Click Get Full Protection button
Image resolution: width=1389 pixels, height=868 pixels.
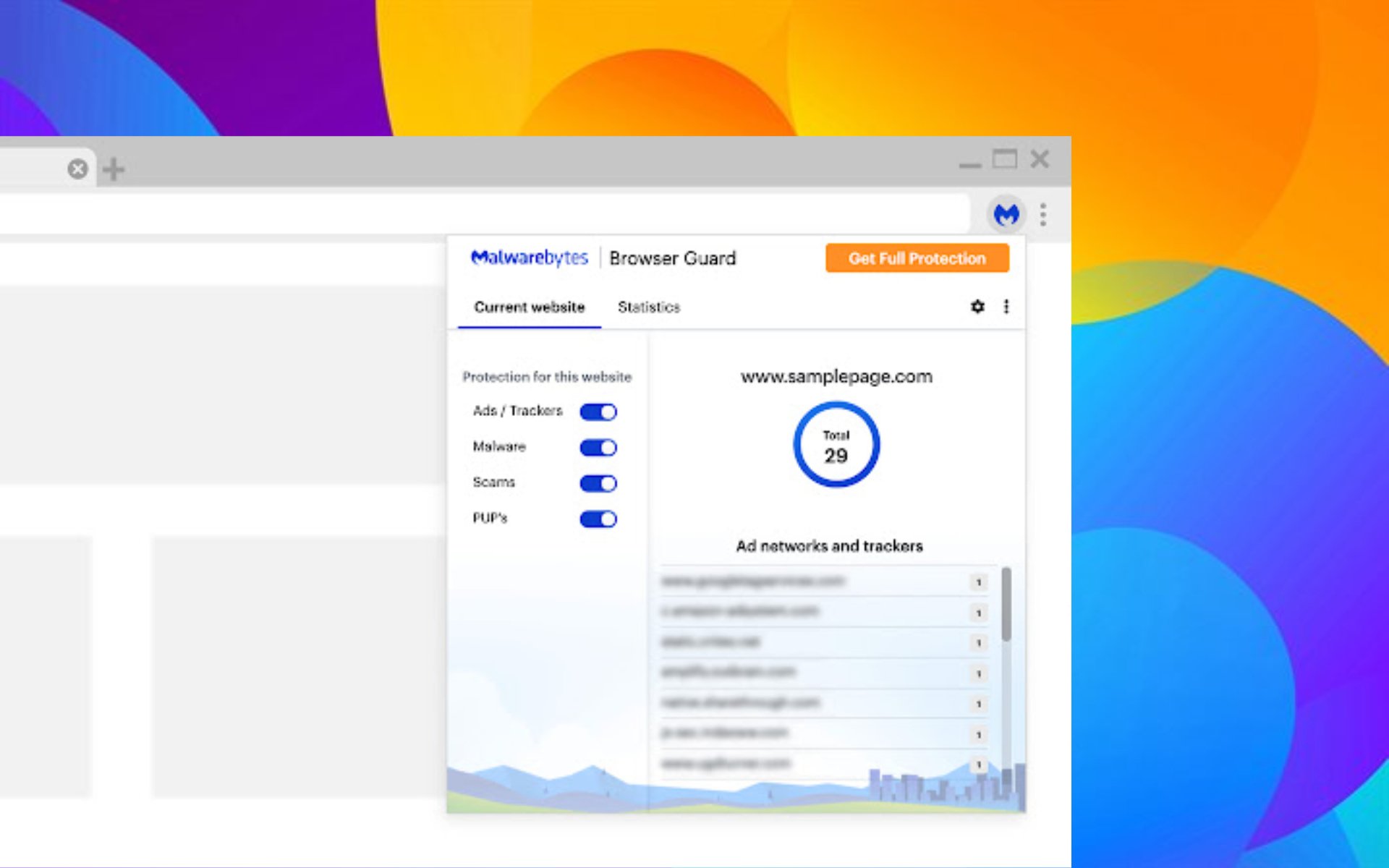(917, 258)
